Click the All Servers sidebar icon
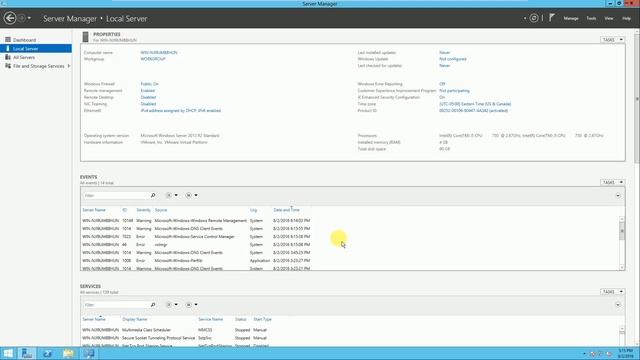 [x=7, y=57]
